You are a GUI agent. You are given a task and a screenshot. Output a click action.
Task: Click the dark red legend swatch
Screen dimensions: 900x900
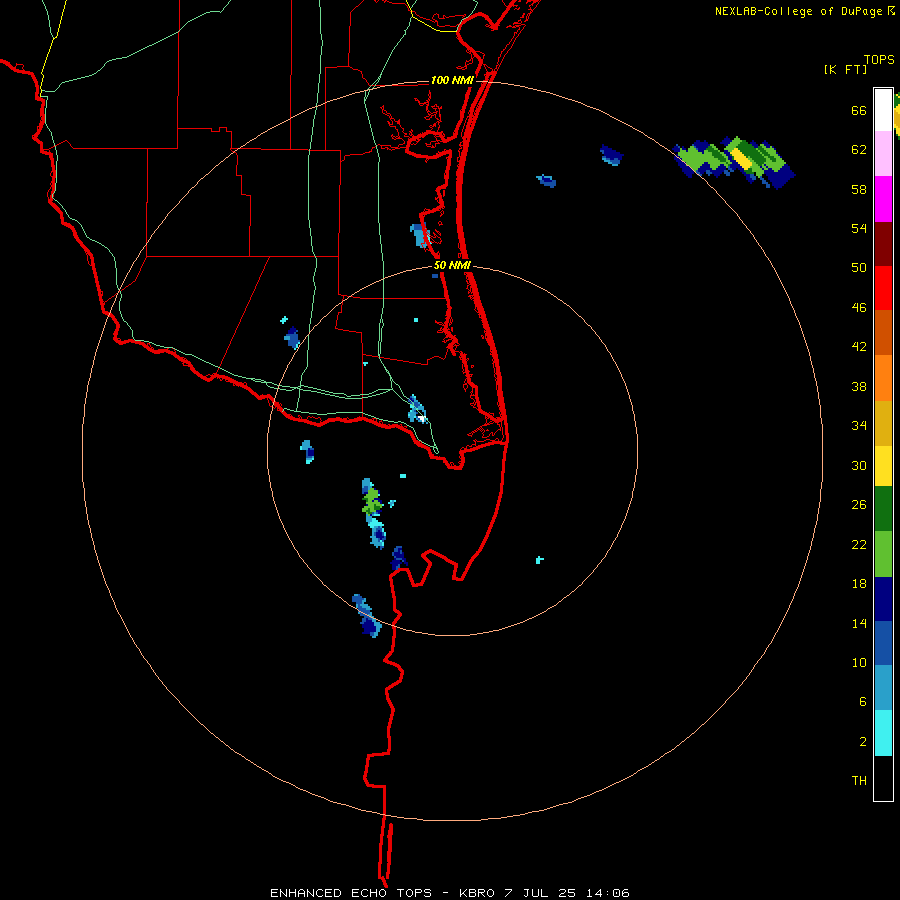[x=883, y=244]
